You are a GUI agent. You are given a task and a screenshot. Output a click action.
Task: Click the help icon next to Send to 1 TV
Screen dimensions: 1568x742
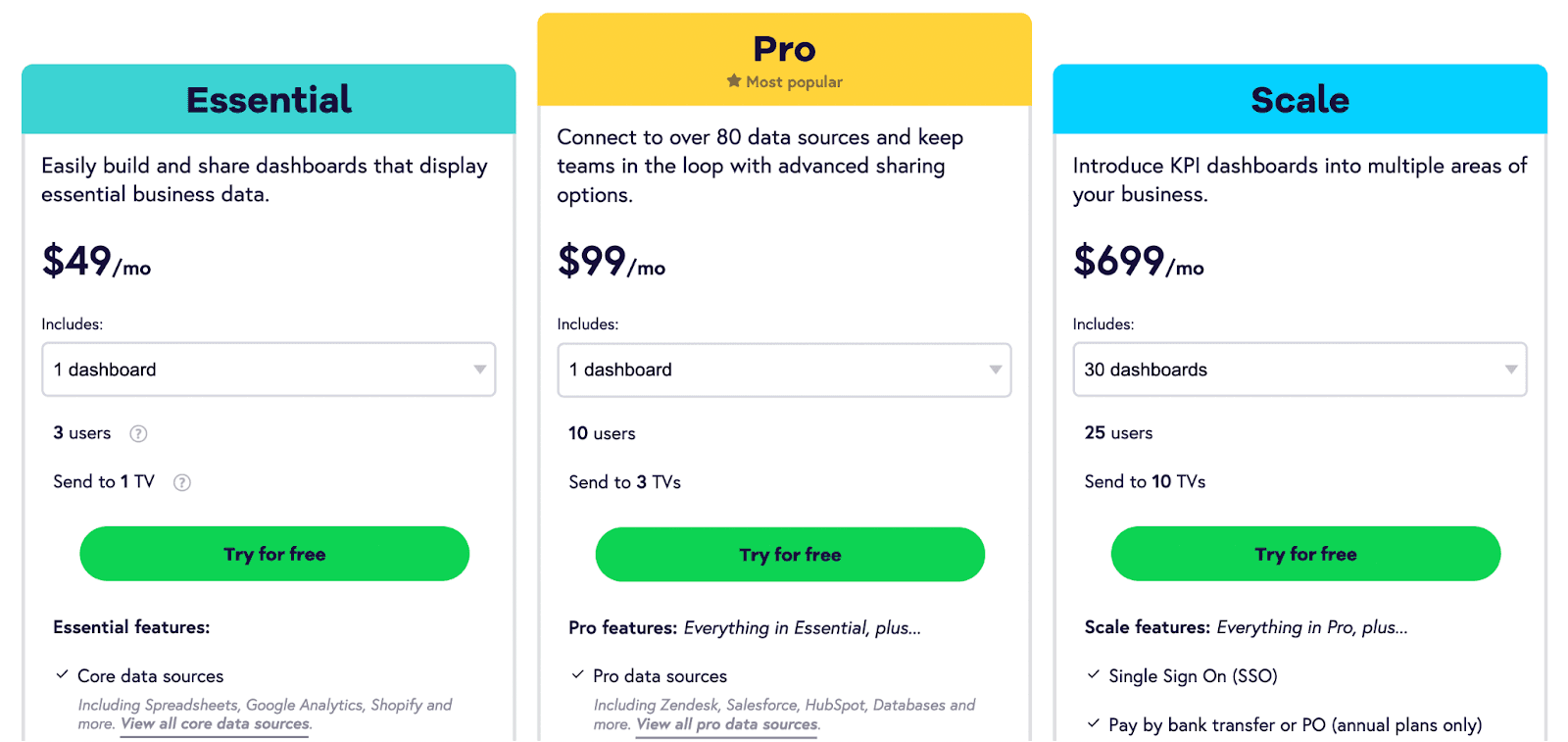click(182, 482)
